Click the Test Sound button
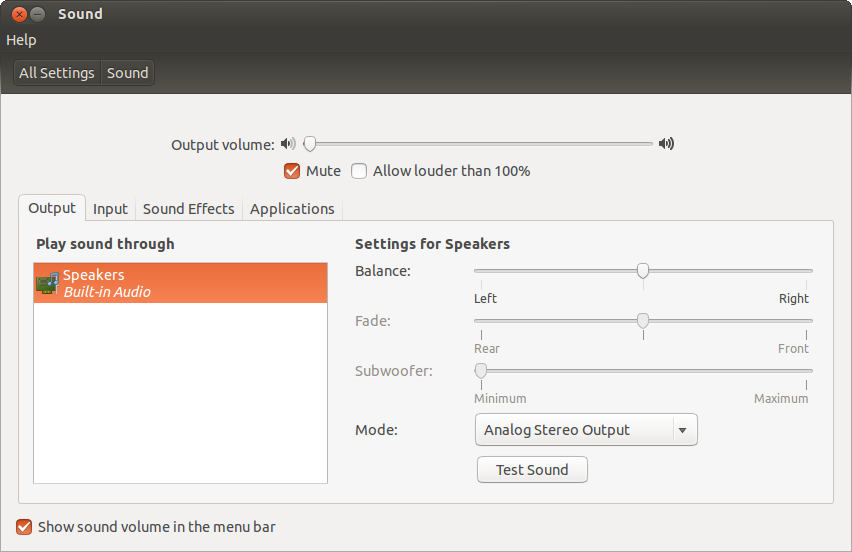This screenshot has width=852, height=552. click(532, 469)
